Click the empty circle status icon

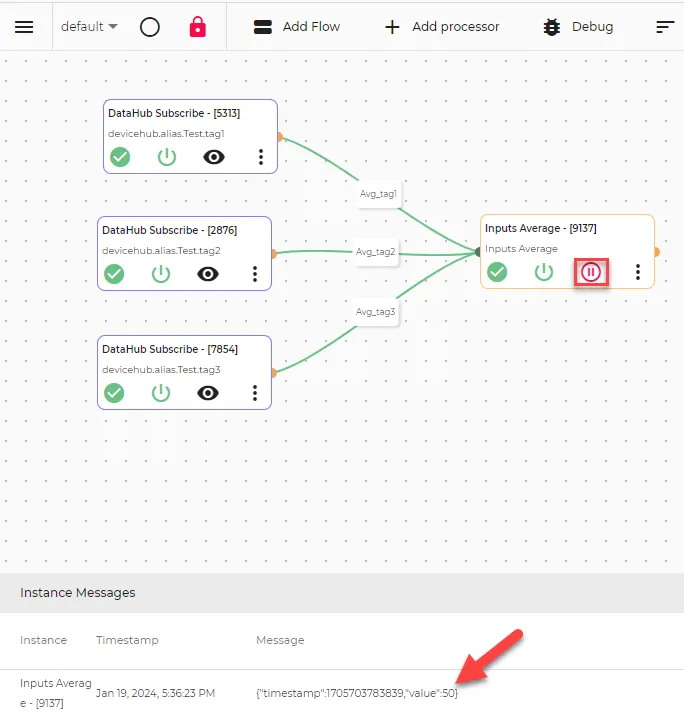pyautogui.click(x=150, y=27)
